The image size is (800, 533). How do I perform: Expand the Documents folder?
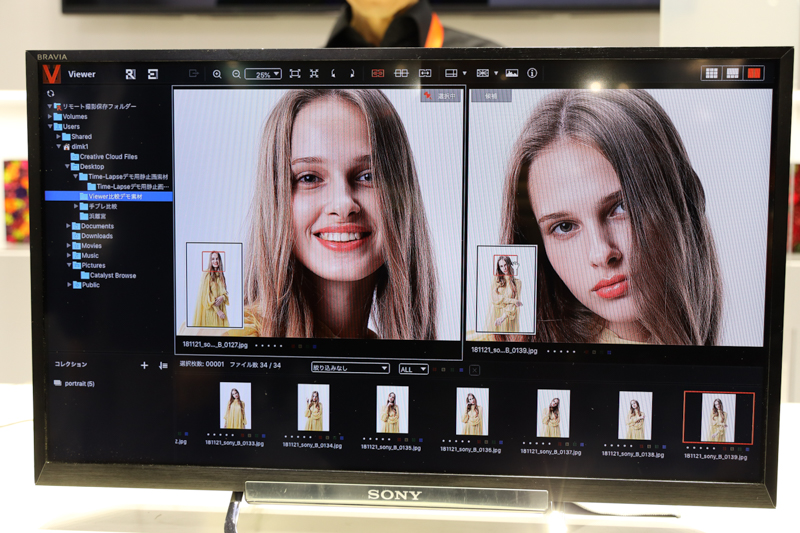68,225
